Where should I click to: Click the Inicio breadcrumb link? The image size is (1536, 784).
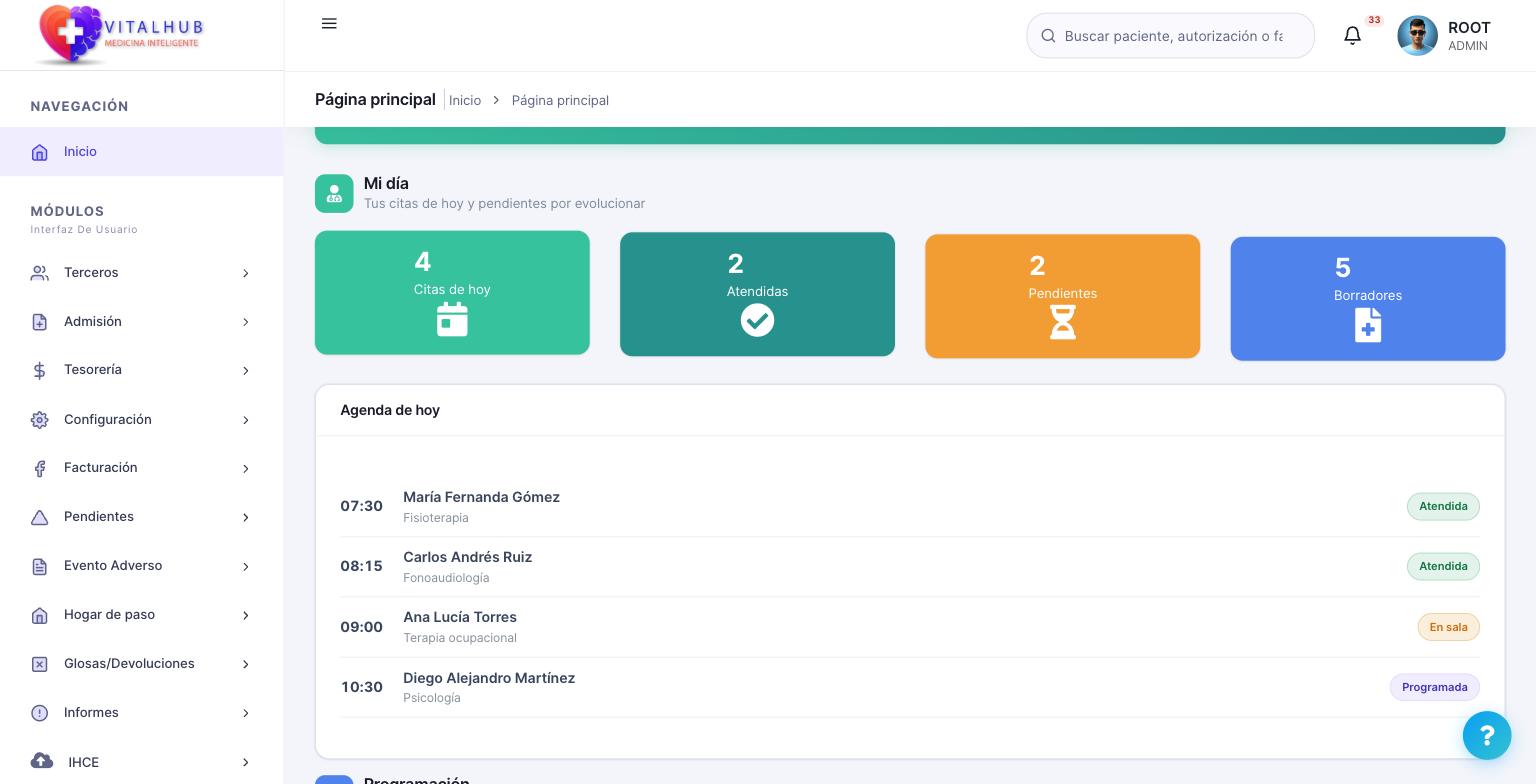(465, 100)
